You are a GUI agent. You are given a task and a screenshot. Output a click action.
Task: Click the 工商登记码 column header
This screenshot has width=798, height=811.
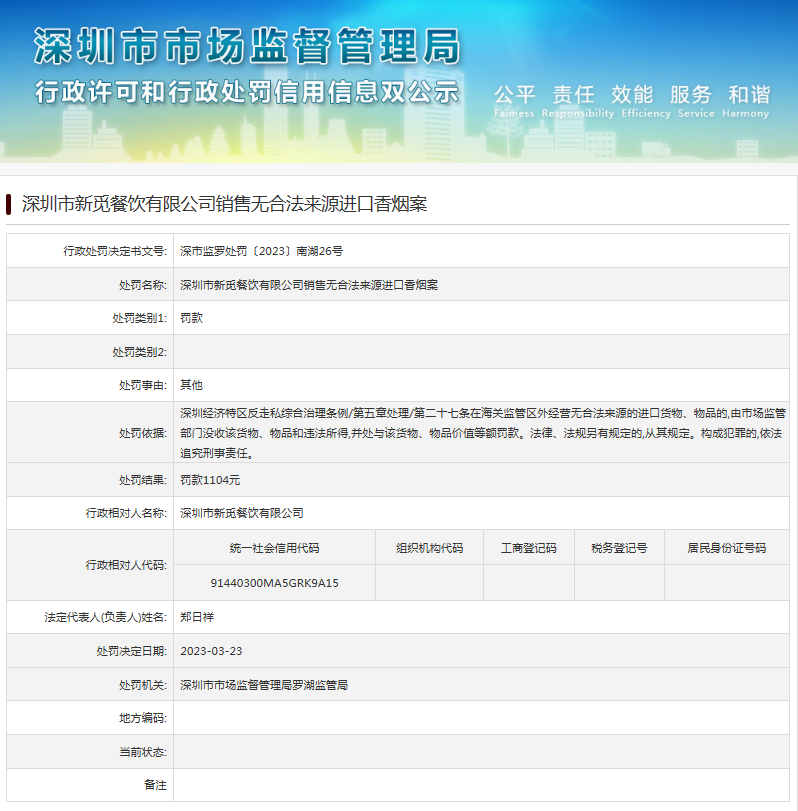coord(529,548)
